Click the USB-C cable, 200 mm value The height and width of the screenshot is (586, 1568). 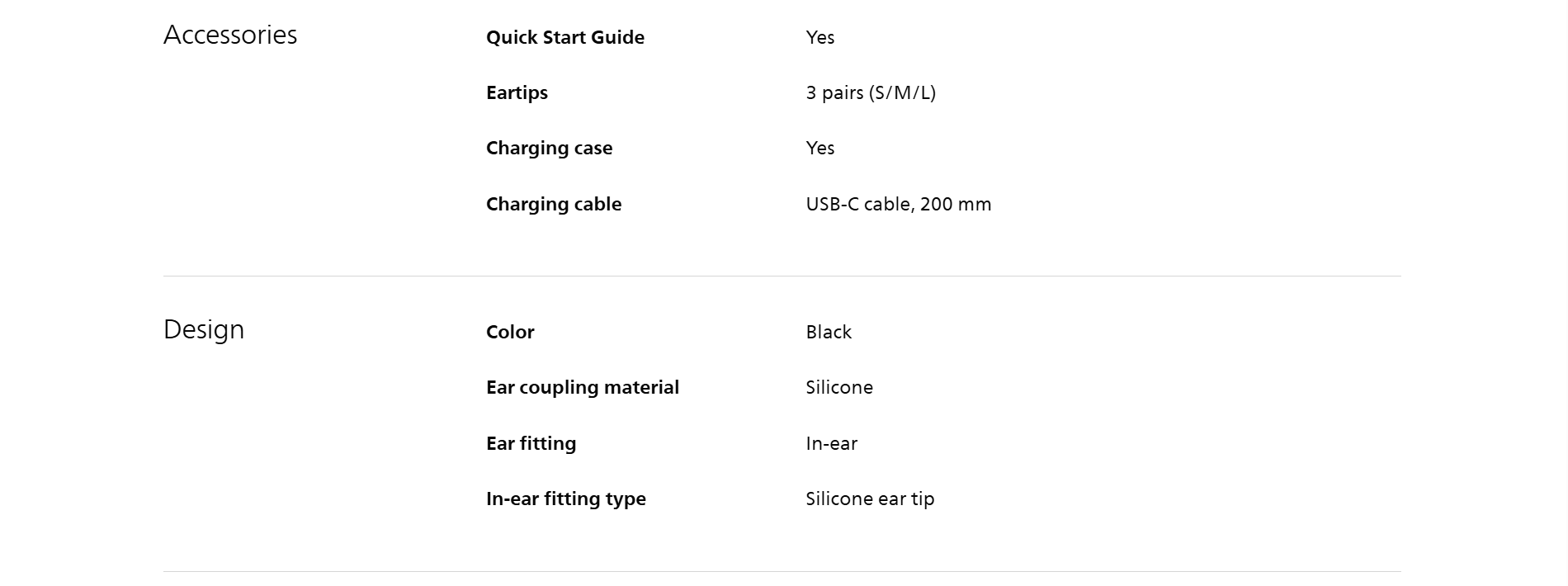898,204
